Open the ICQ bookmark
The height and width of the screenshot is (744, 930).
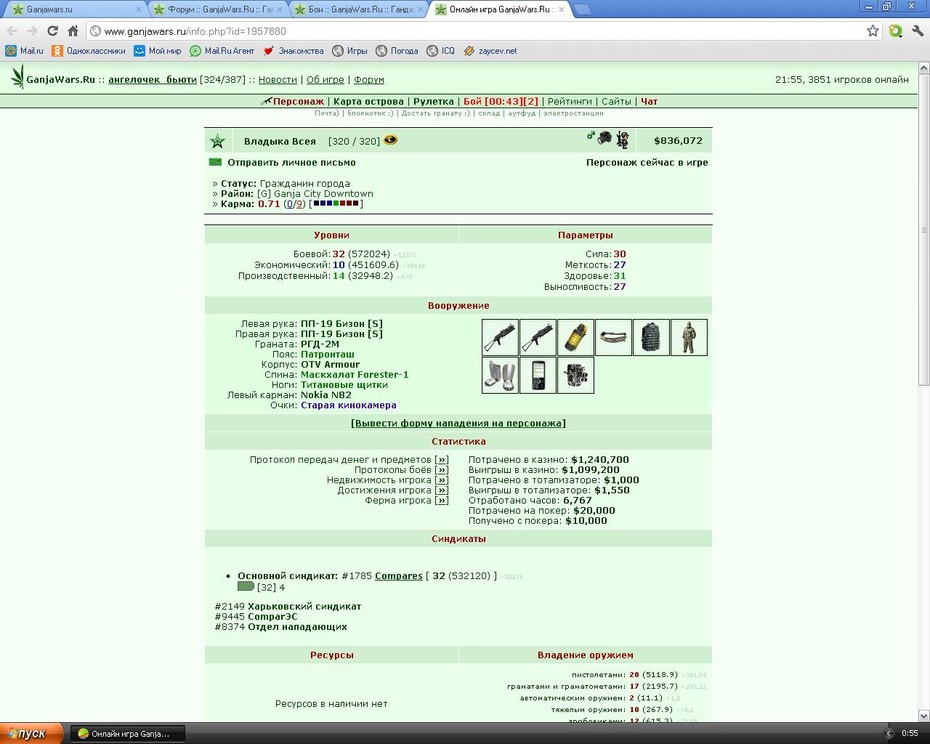click(x=441, y=51)
